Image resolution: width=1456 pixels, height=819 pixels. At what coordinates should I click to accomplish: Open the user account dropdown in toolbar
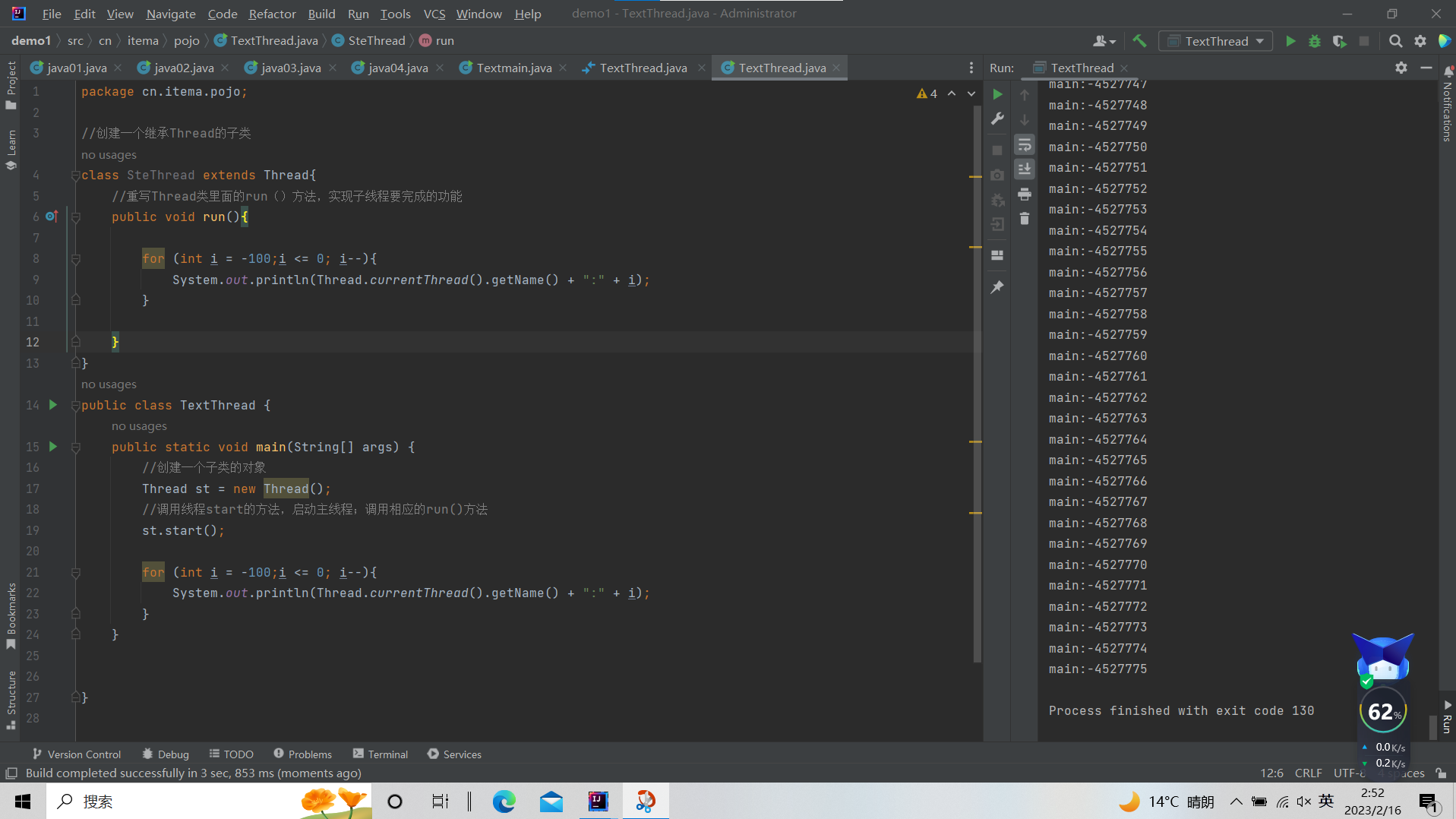point(1104,41)
